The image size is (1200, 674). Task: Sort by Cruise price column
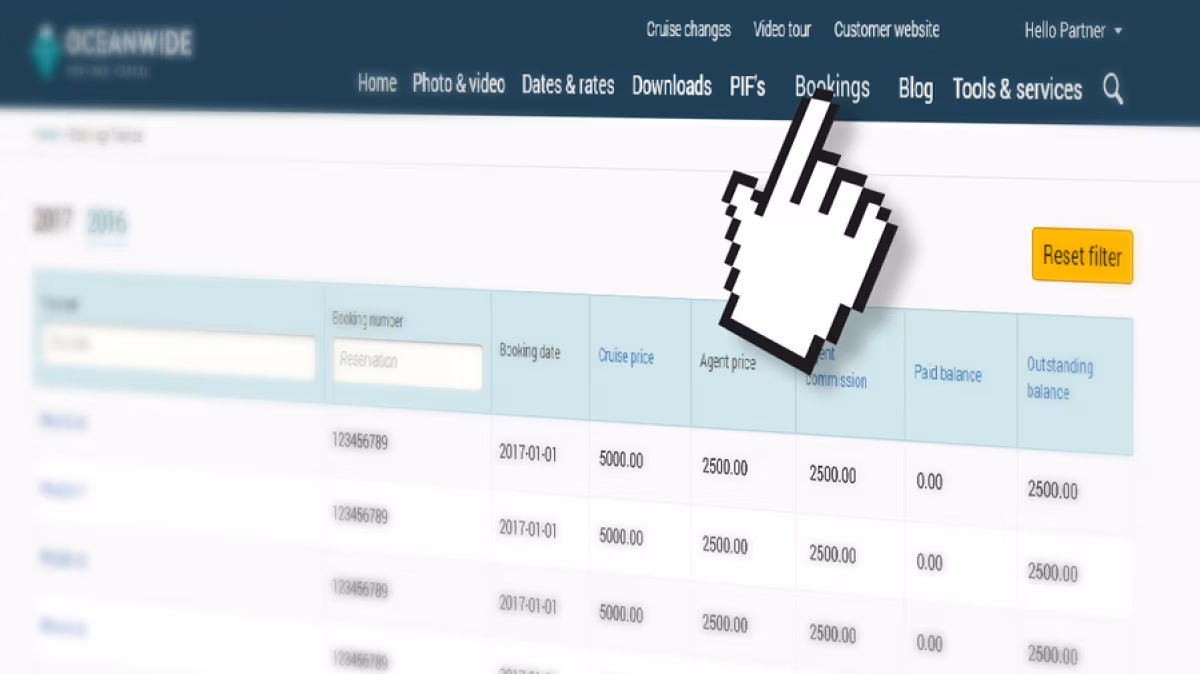[626, 356]
